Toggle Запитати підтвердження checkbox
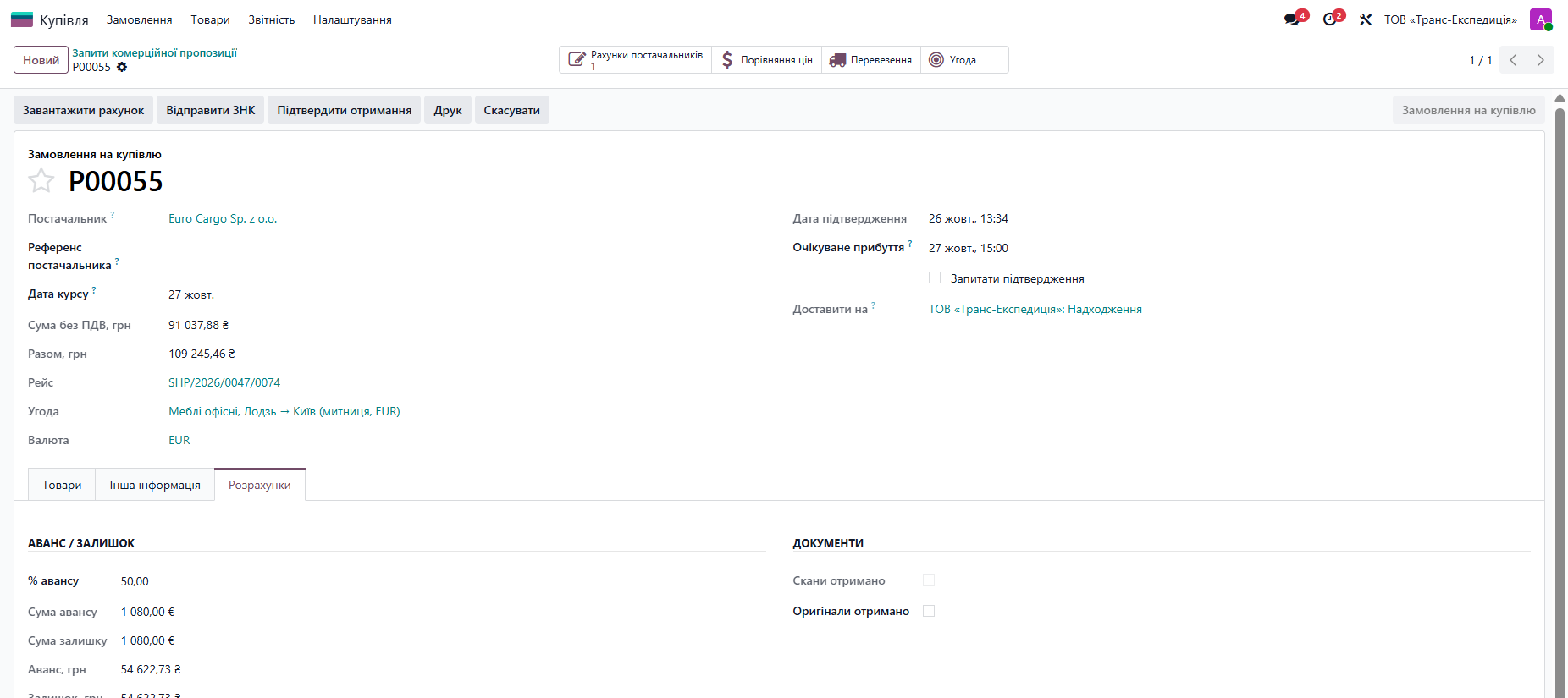Screen dimensions: 1568x698 click(935, 278)
